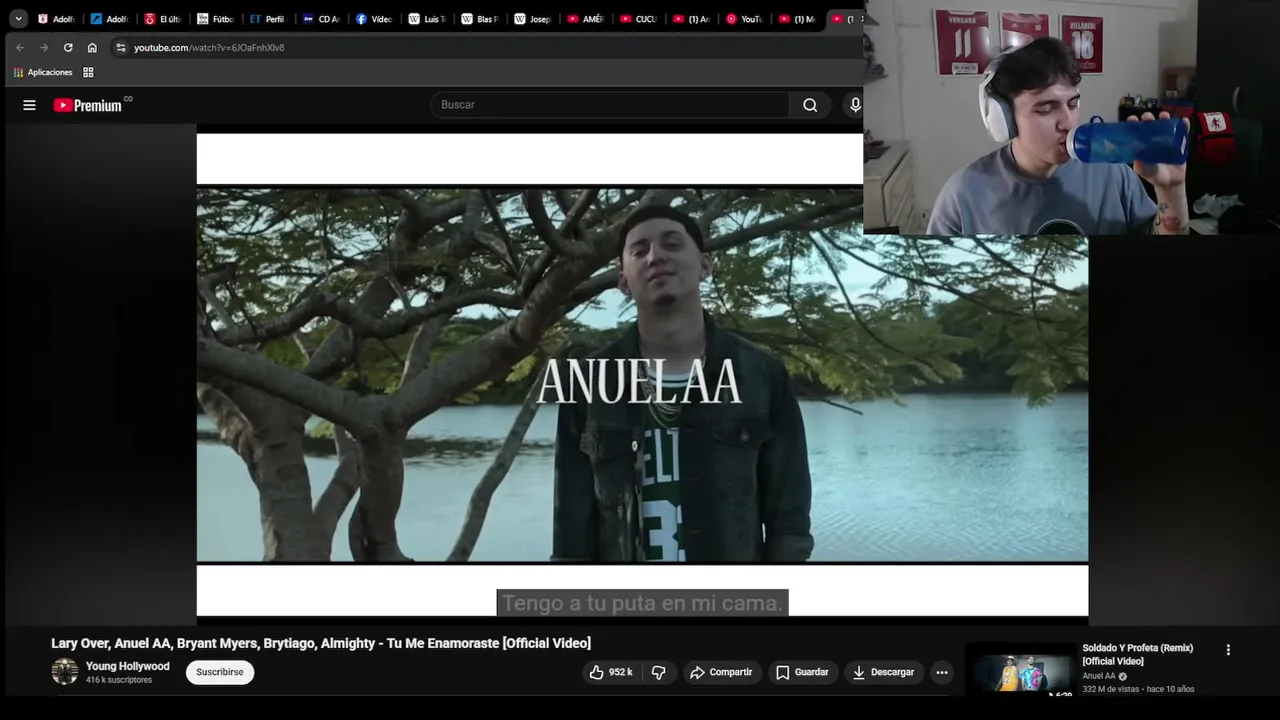Image resolution: width=1280 pixels, height=720 pixels.
Task: Open options menu for Soldado Y Profeta video
Action: [1228, 650]
